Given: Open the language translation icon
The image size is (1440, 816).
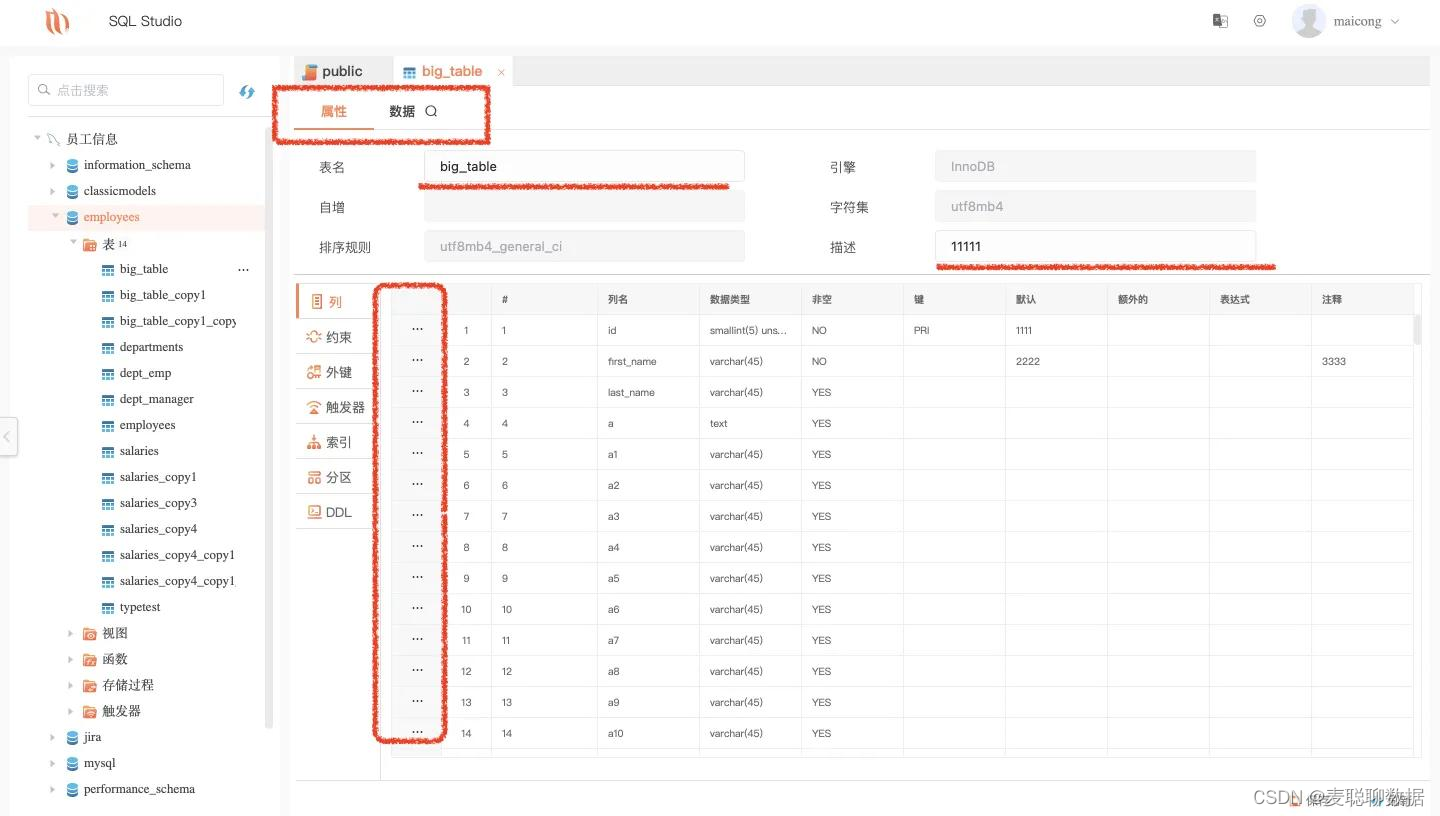Looking at the screenshot, I should click(1220, 21).
